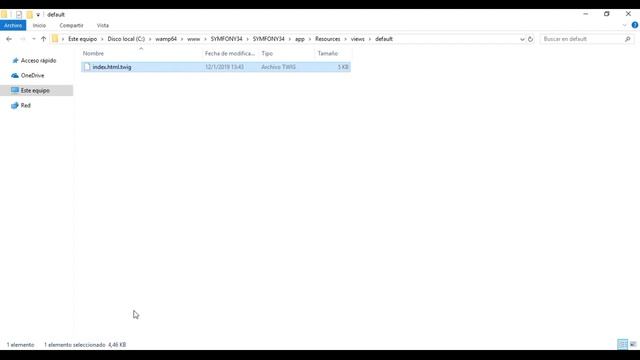Click the Acceso rápido star icon
Viewport: 640px width, 360px height.
[15, 60]
